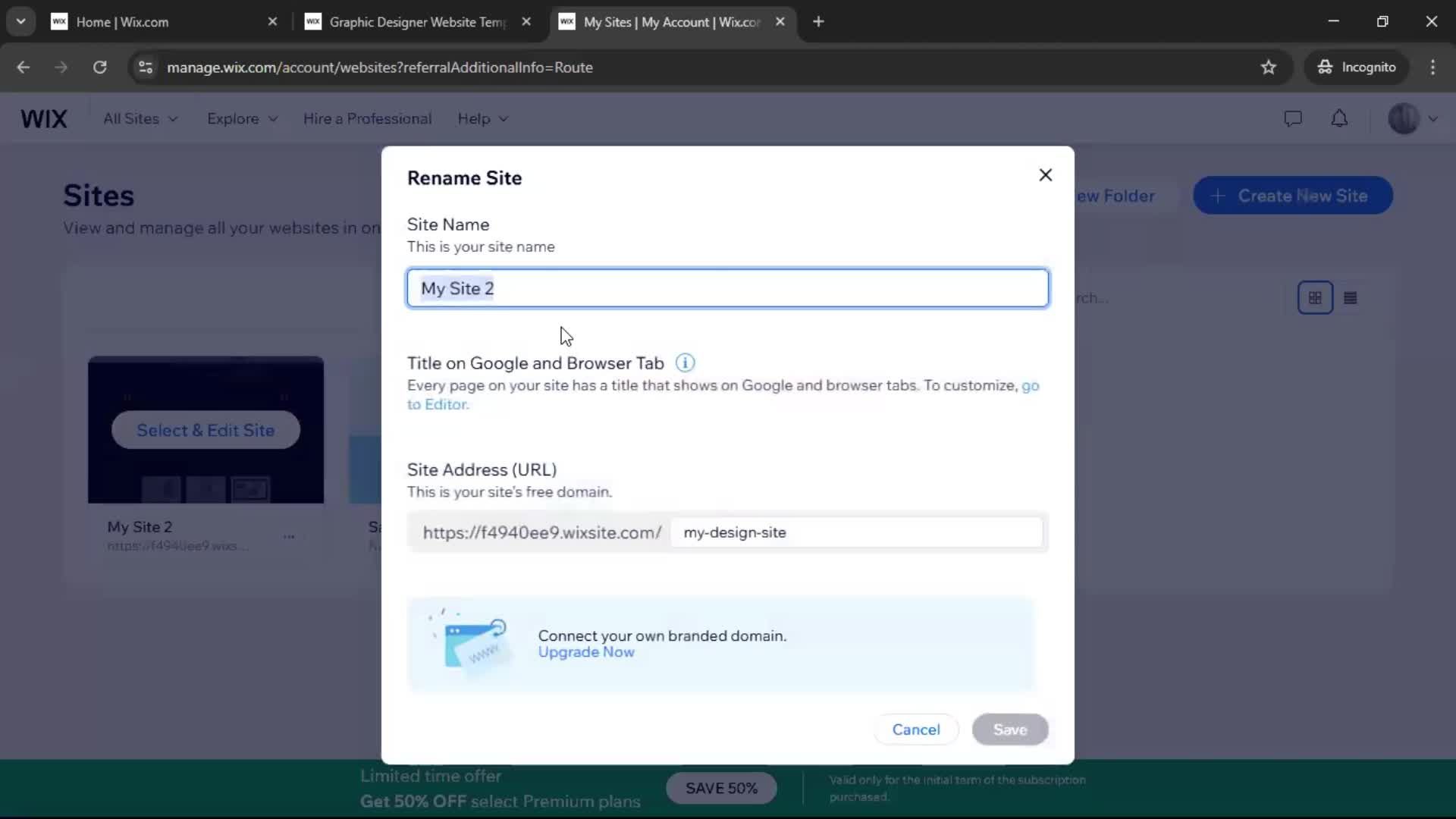Select the My Sites | My Account tab
Image resolution: width=1456 pixels, height=819 pixels.
[672, 22]
